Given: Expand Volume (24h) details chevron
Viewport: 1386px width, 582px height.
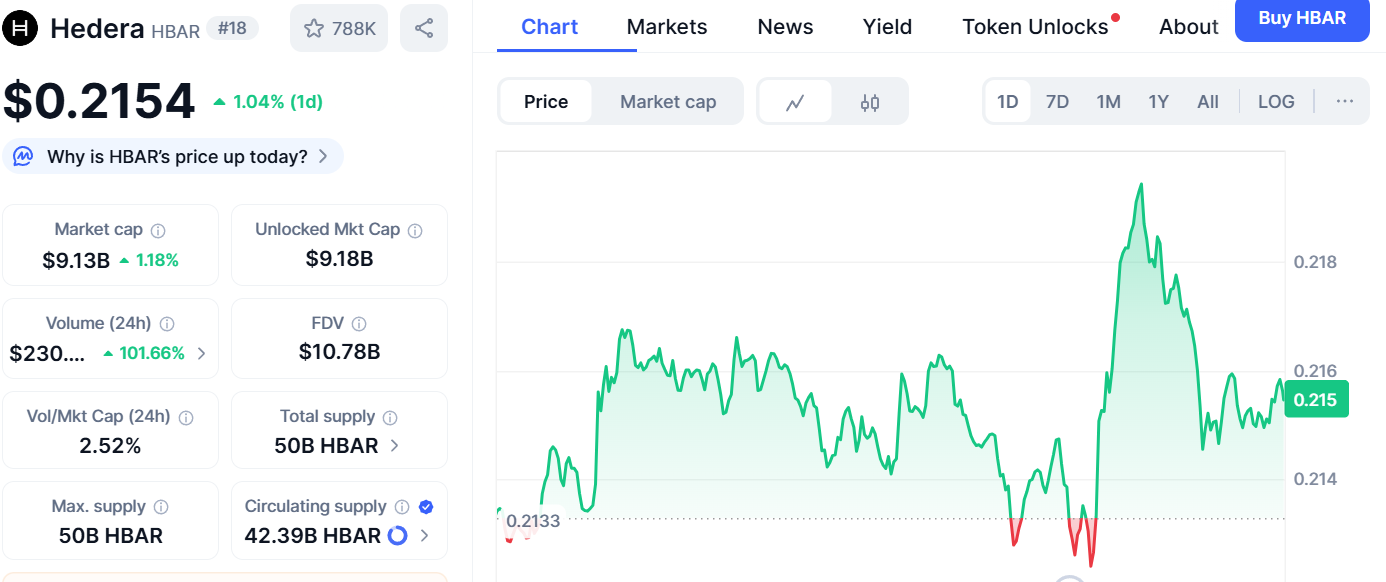Looking at the screenshot, I should [x=202, y=353].
